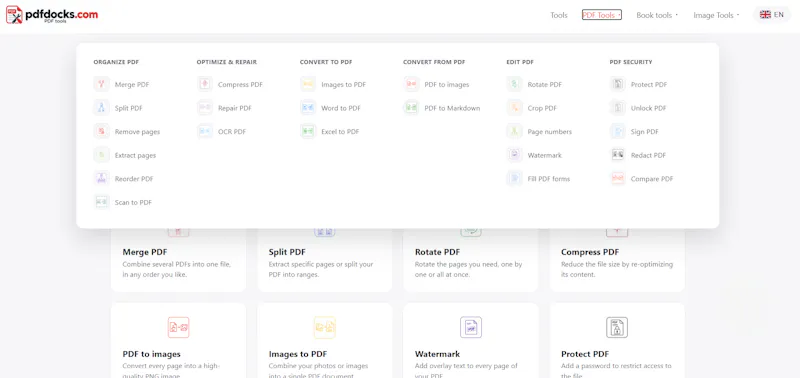The width and height of the screenshot is (800, 378).
Task: Click the Watermark card icon
Action: pos(470,327)
